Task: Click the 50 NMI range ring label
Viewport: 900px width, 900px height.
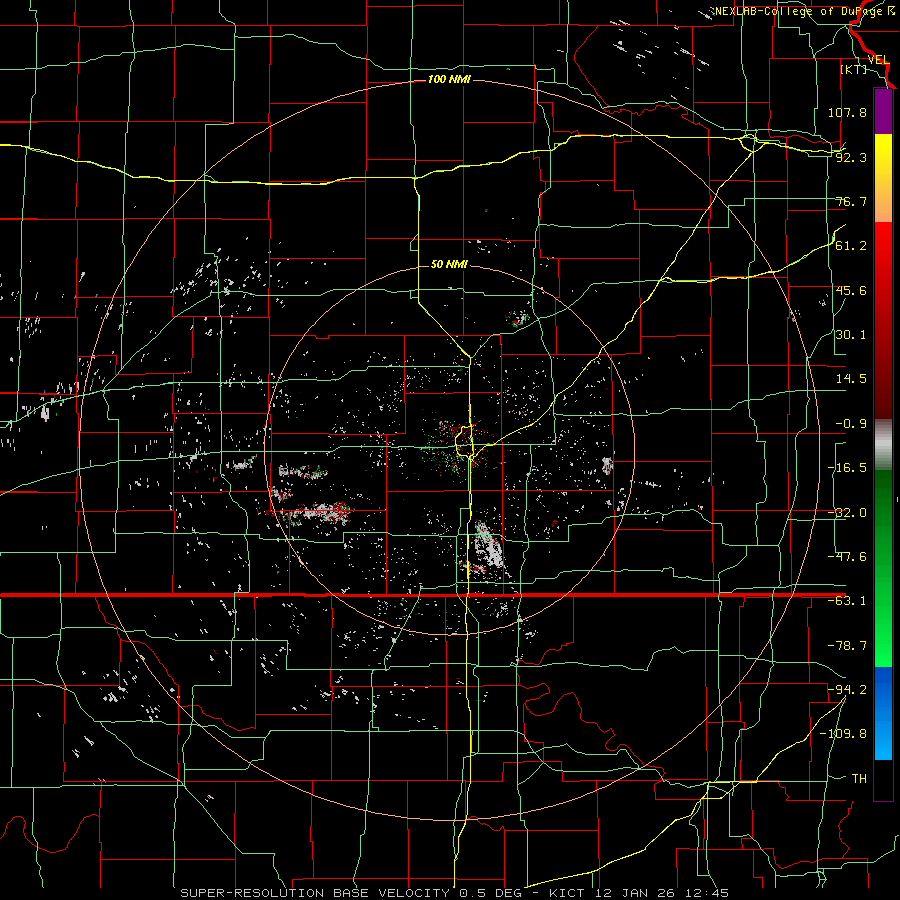Action: (449, 264)
